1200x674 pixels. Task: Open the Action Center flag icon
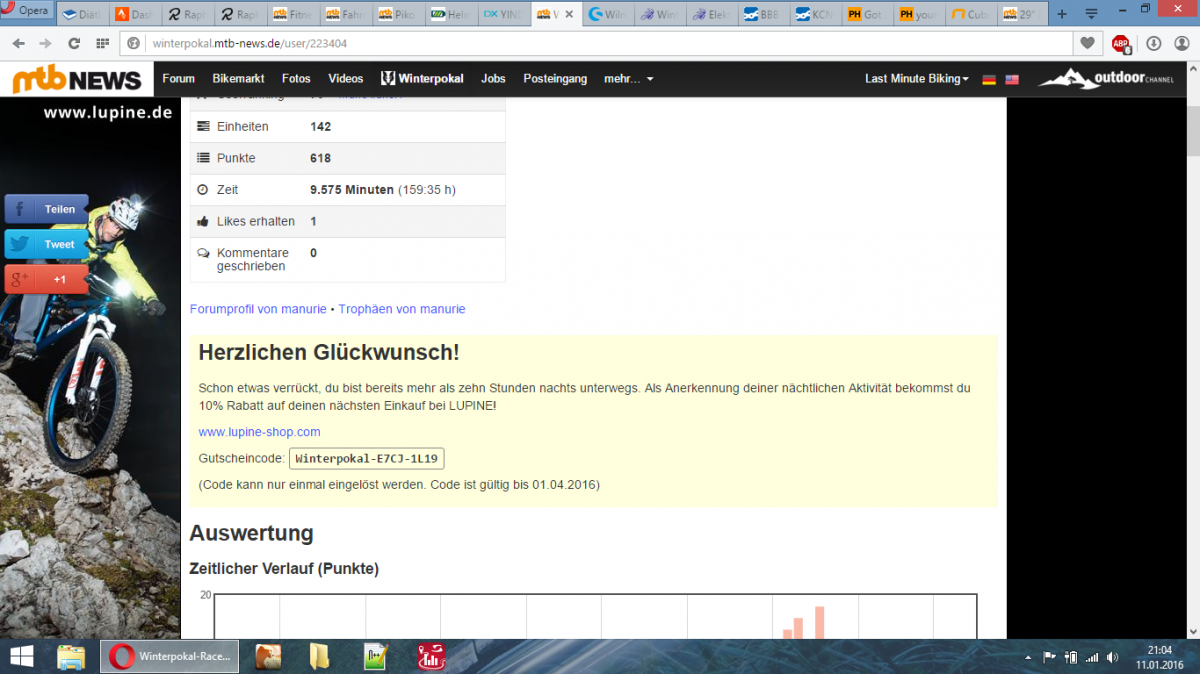click(1049, 657)
